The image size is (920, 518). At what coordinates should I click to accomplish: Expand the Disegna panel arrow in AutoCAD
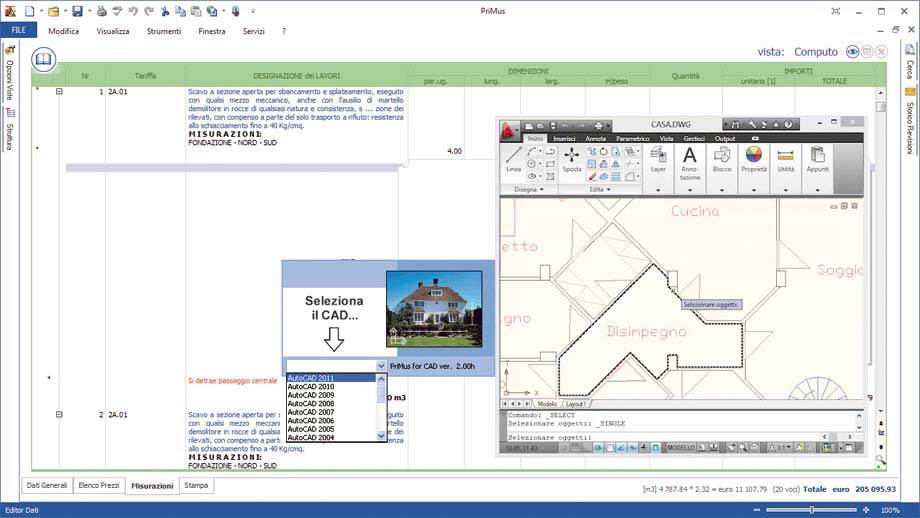(x=542, y=189)
